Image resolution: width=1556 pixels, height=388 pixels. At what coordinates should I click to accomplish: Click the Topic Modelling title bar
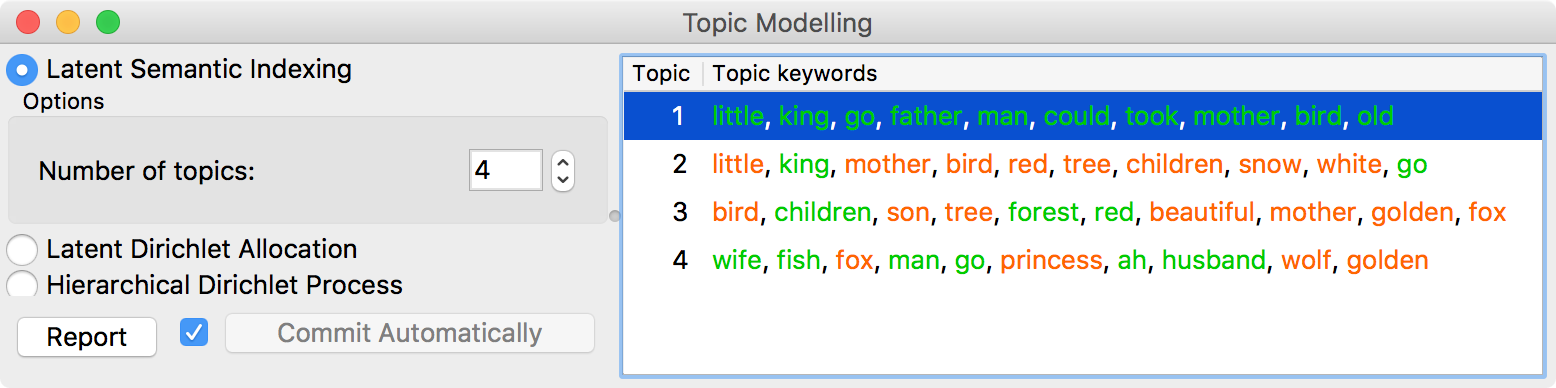[x=777, y=22]
